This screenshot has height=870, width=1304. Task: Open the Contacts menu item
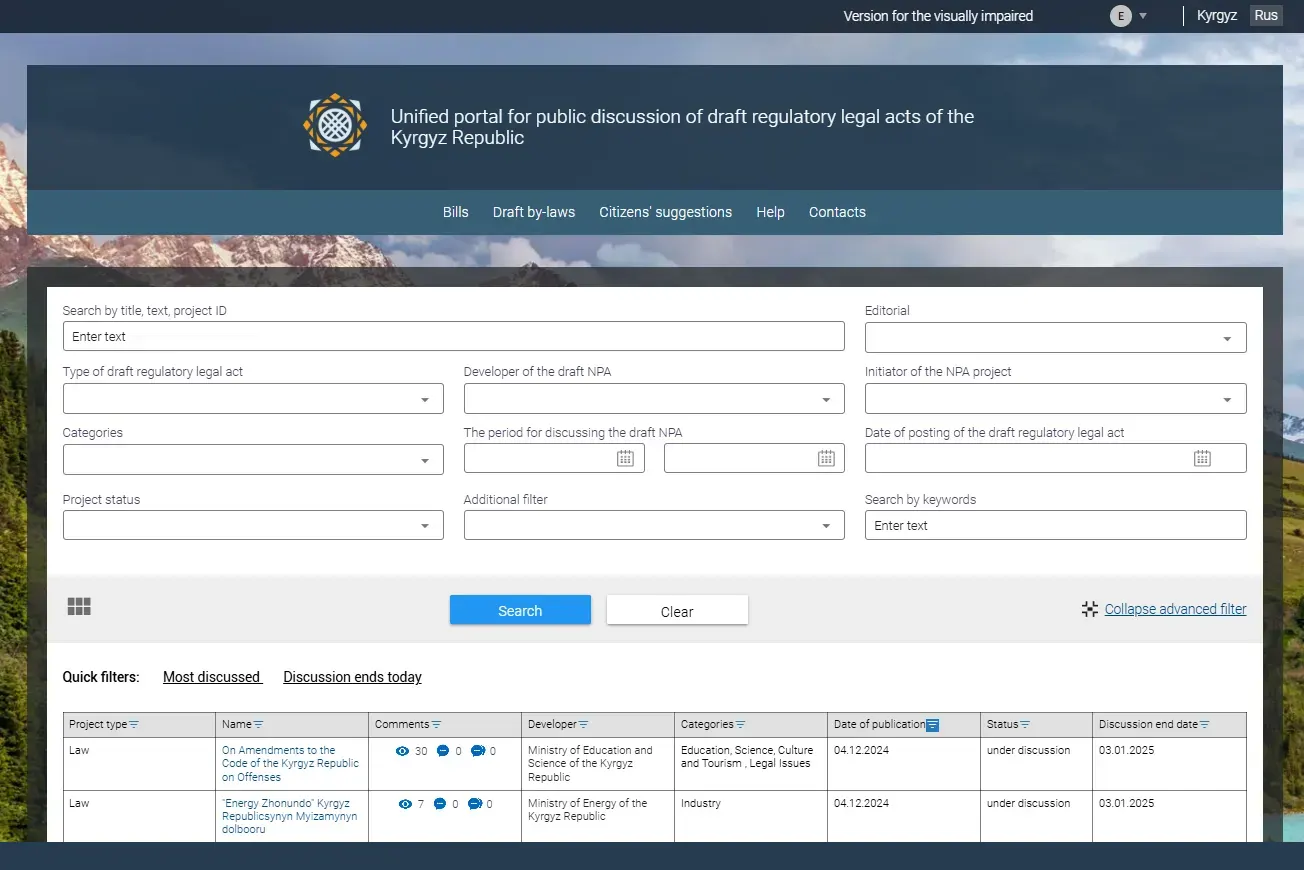(x=837, y=212)
